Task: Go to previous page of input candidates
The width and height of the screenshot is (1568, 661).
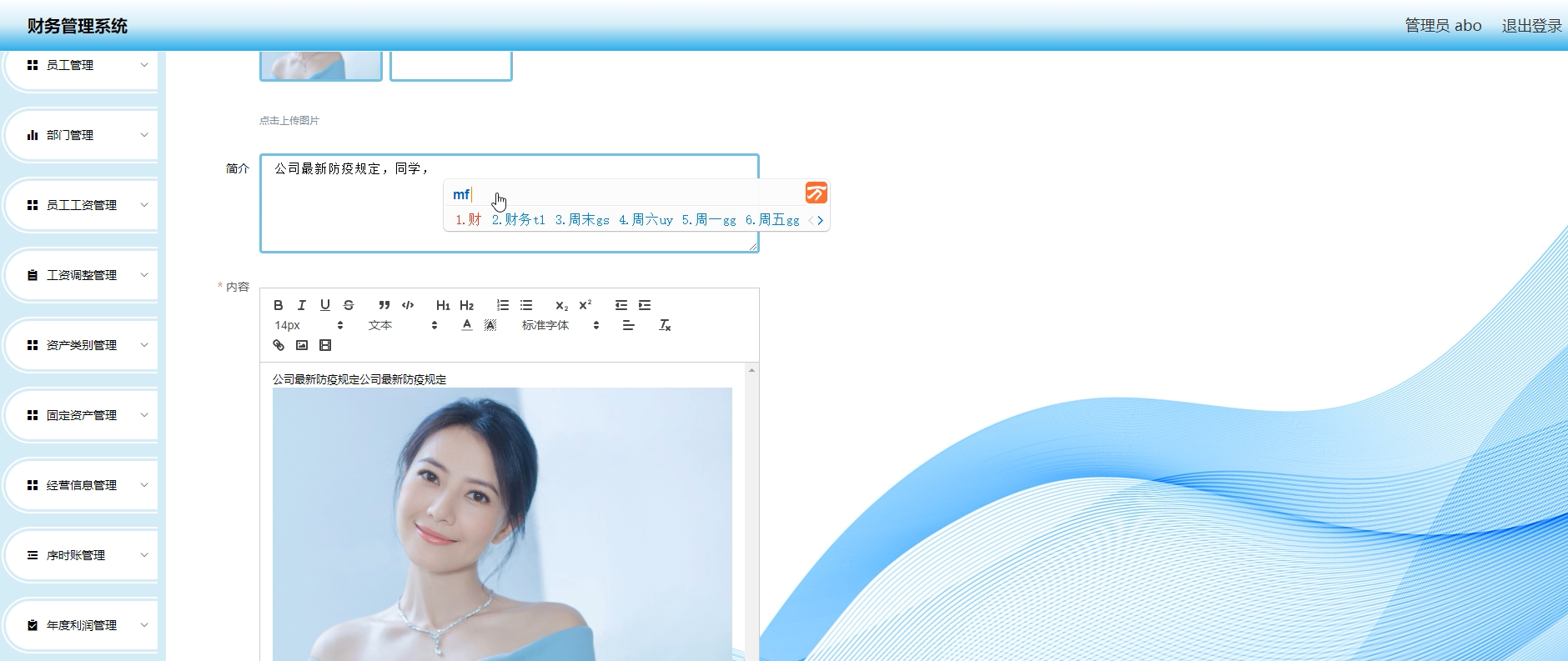Action: click(x=811, y=221)
